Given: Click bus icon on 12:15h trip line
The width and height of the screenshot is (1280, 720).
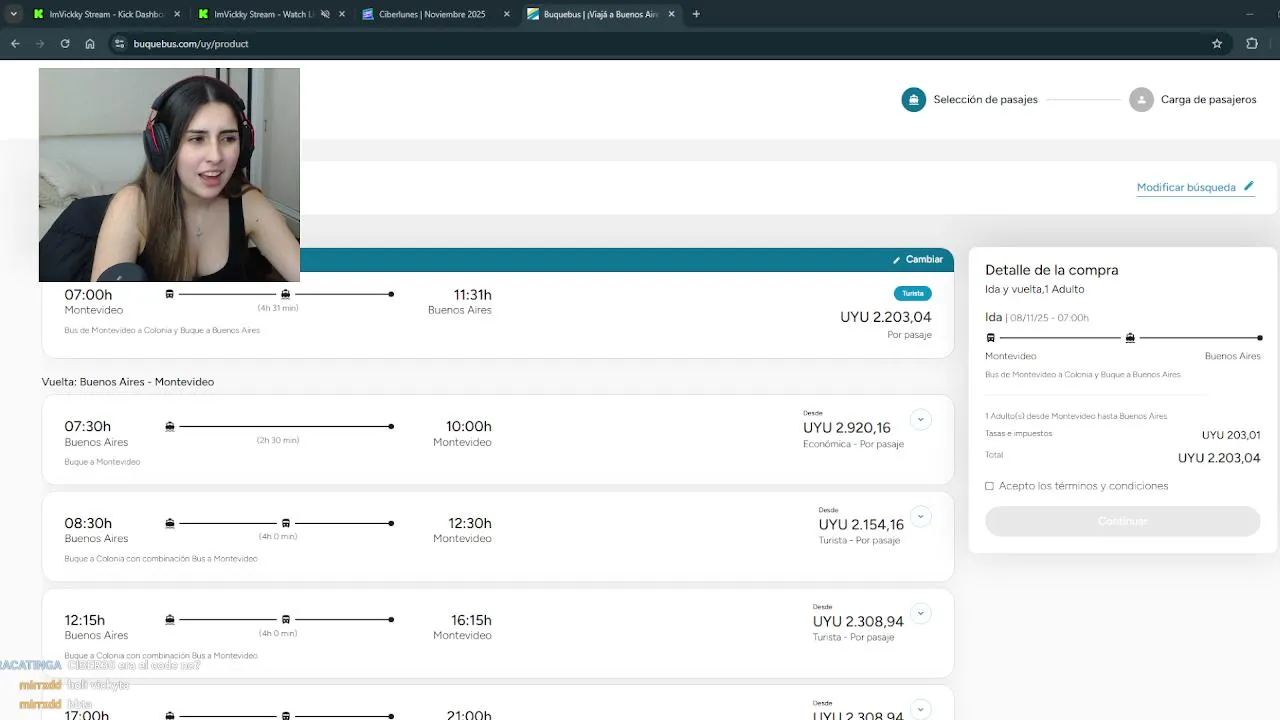Looking at the screenshot, I should [x=286, y=620].
